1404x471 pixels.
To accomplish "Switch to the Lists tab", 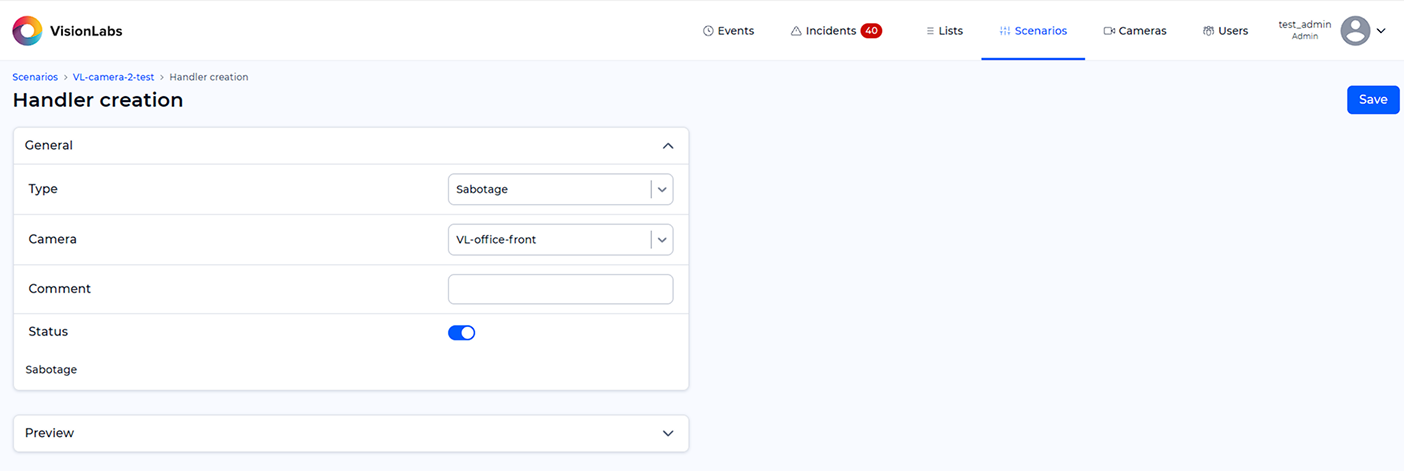I will (x=944, y=31).
